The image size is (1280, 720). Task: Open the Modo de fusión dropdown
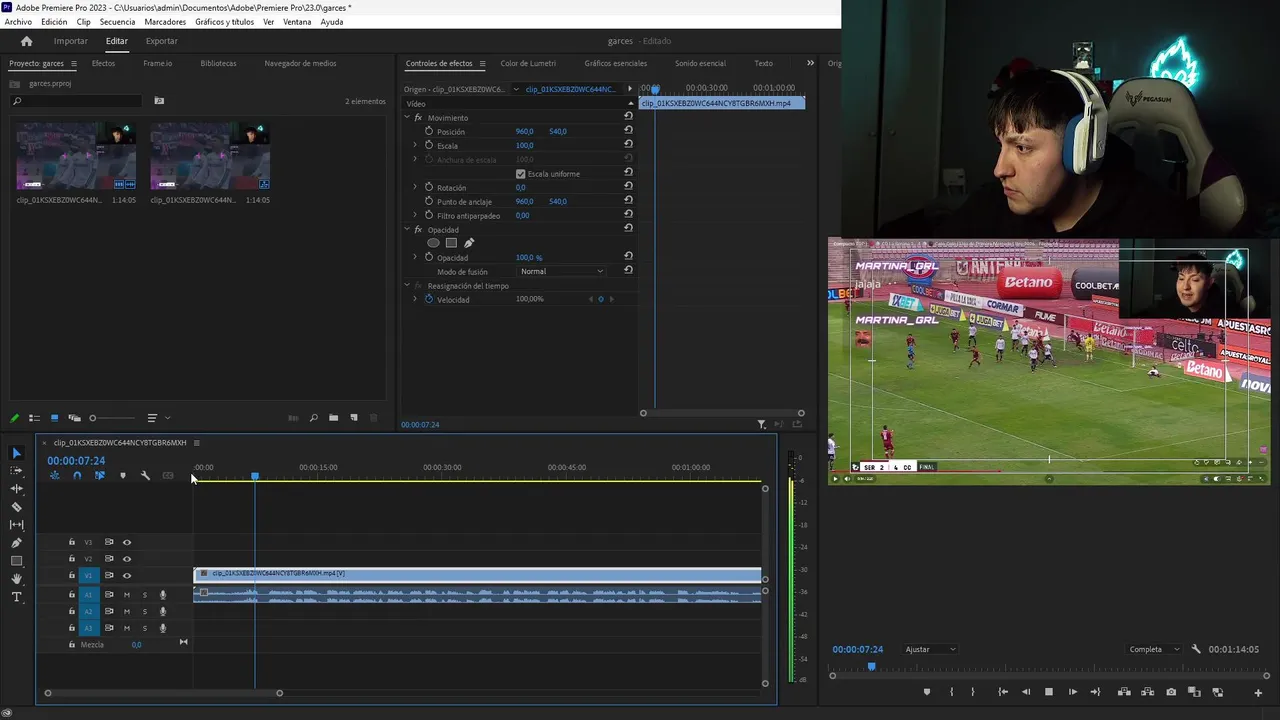(562, 272)
